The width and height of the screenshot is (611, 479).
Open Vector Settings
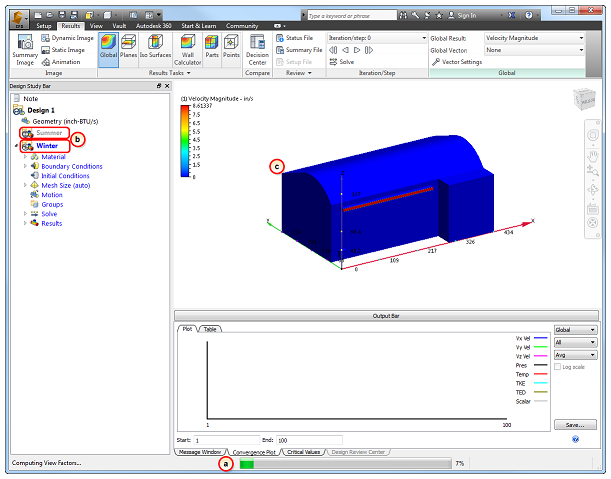click(457, 62)
